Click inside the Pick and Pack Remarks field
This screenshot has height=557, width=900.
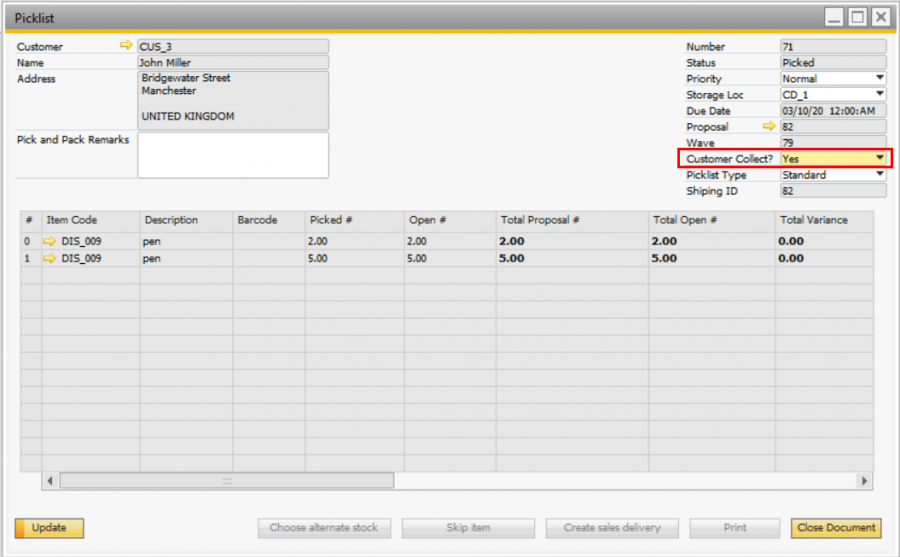pyautogui.click(x=232, y=155)
